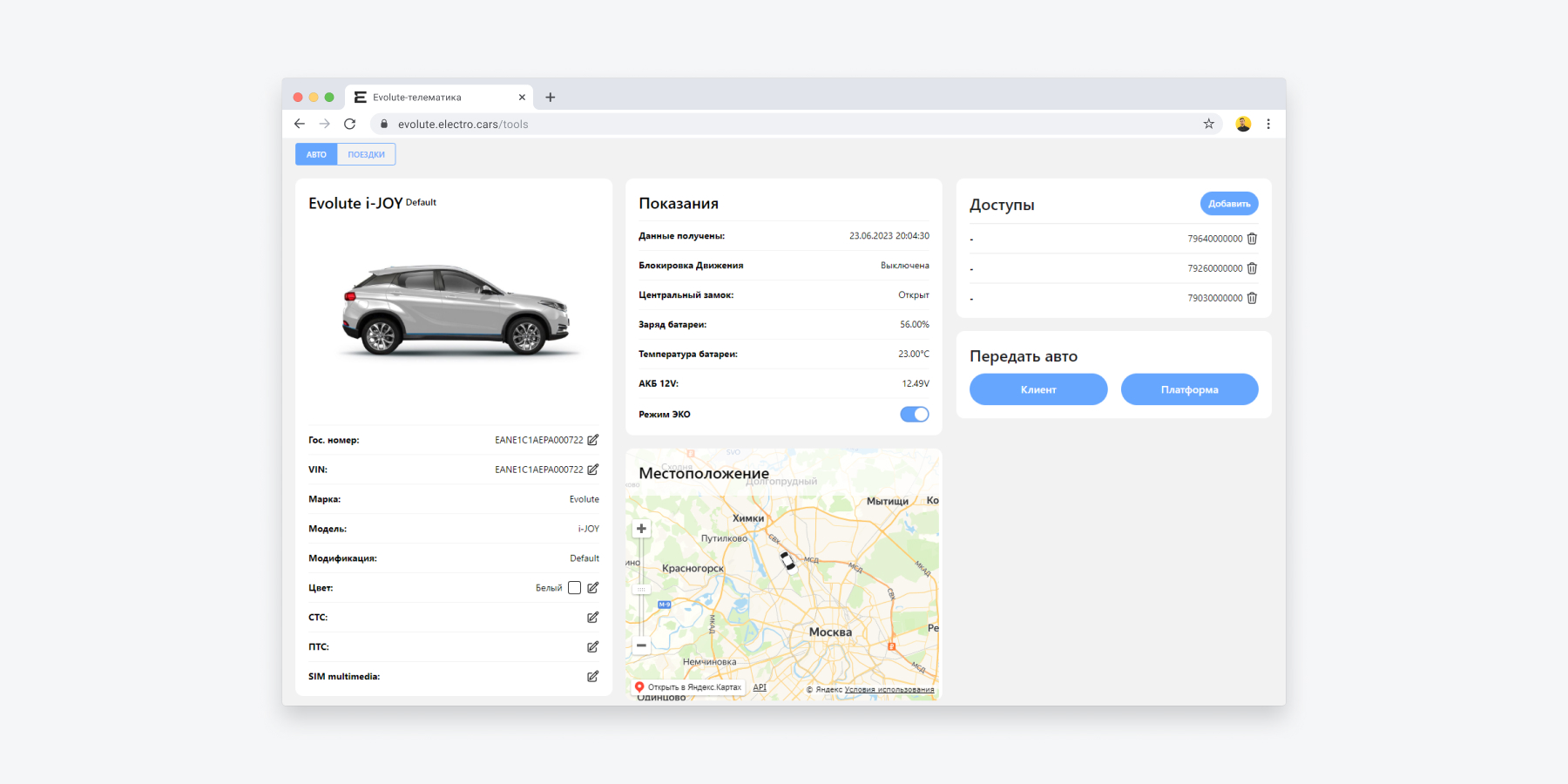The image size is (1568, 784).
Task: Edit the Гос. номер field
Action: [x=593, y=440]
